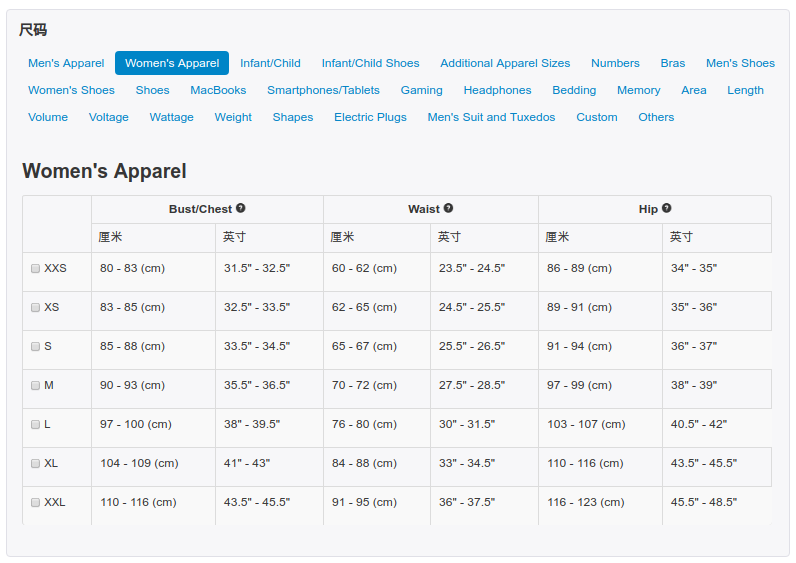The width and height of the screenshot is (796, 563).
Task: Open the Infant/Child Shoes tab
Action: pyautogui.click(x=370, y=63)
